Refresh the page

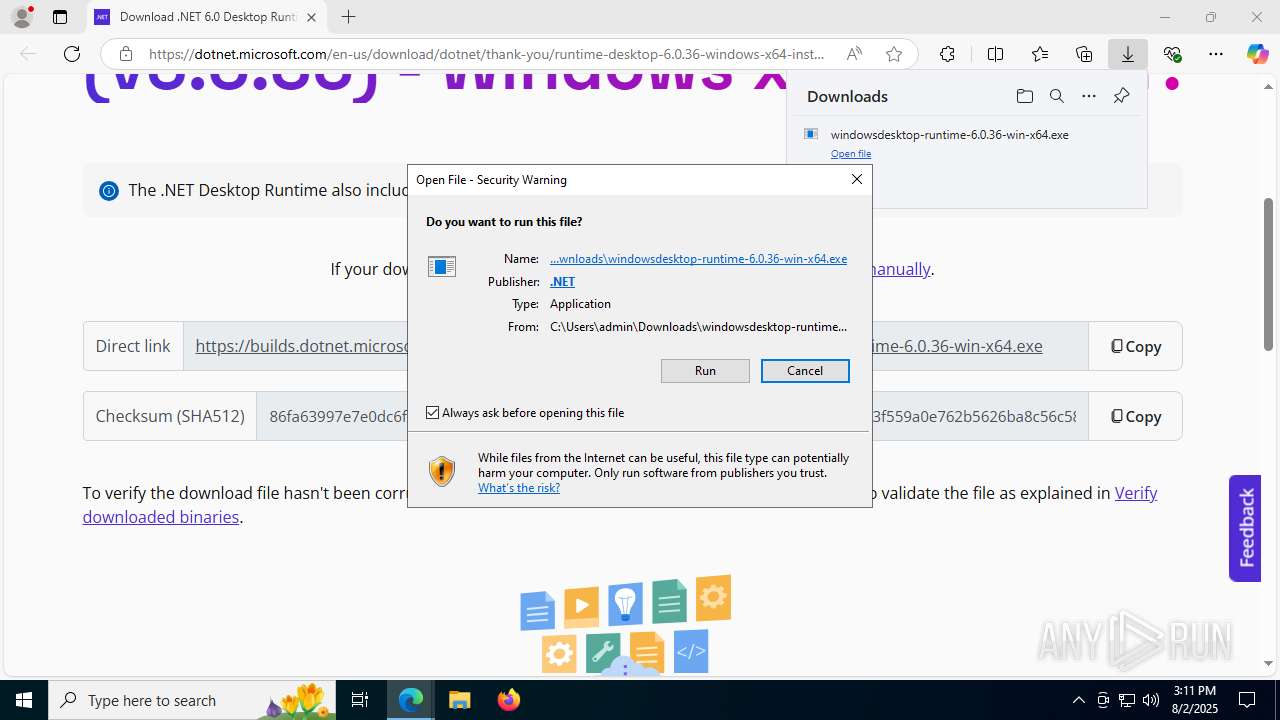72,54
